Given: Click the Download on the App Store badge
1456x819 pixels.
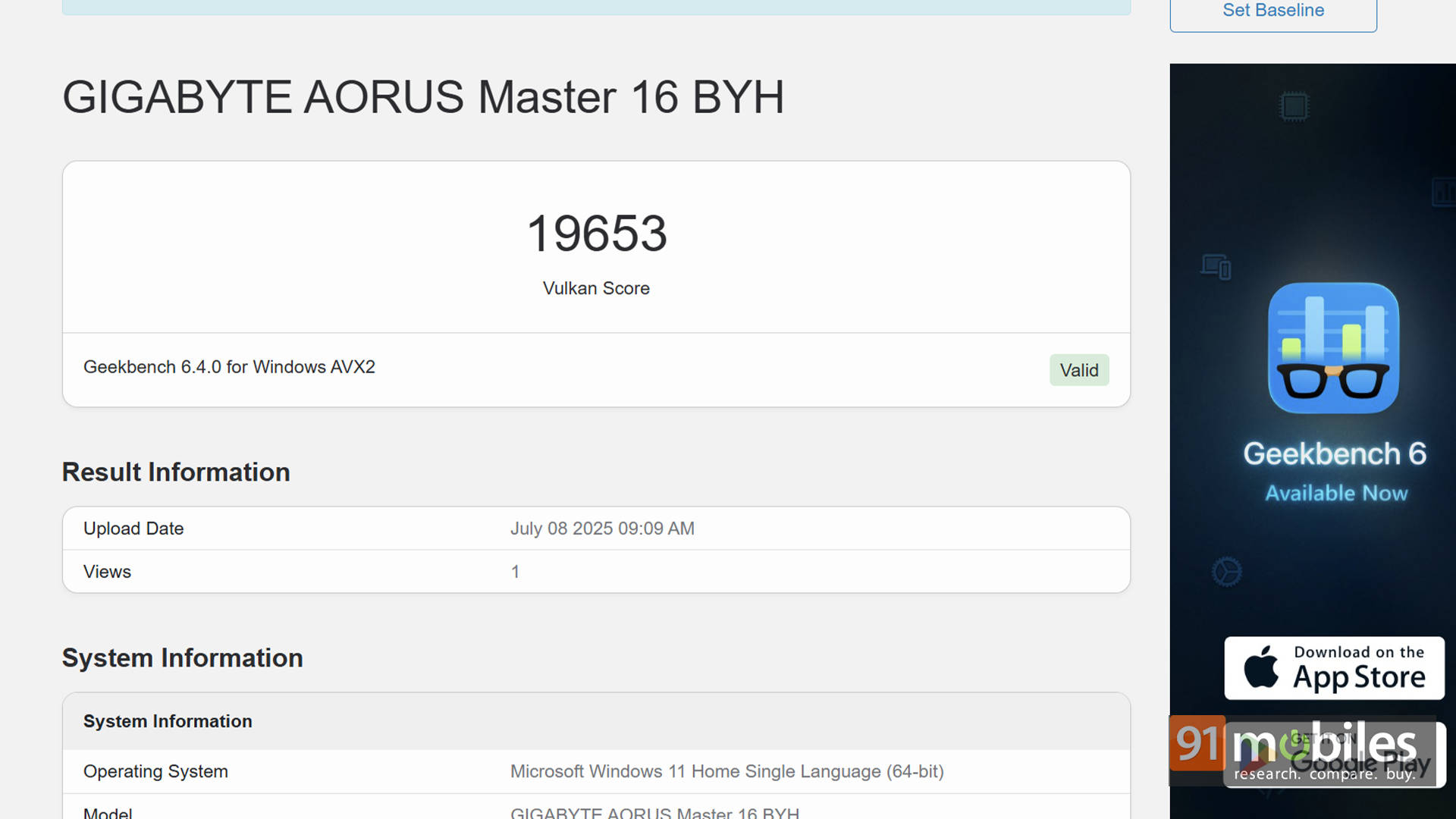Looking at the screenshot, I should pos(1334,668).
